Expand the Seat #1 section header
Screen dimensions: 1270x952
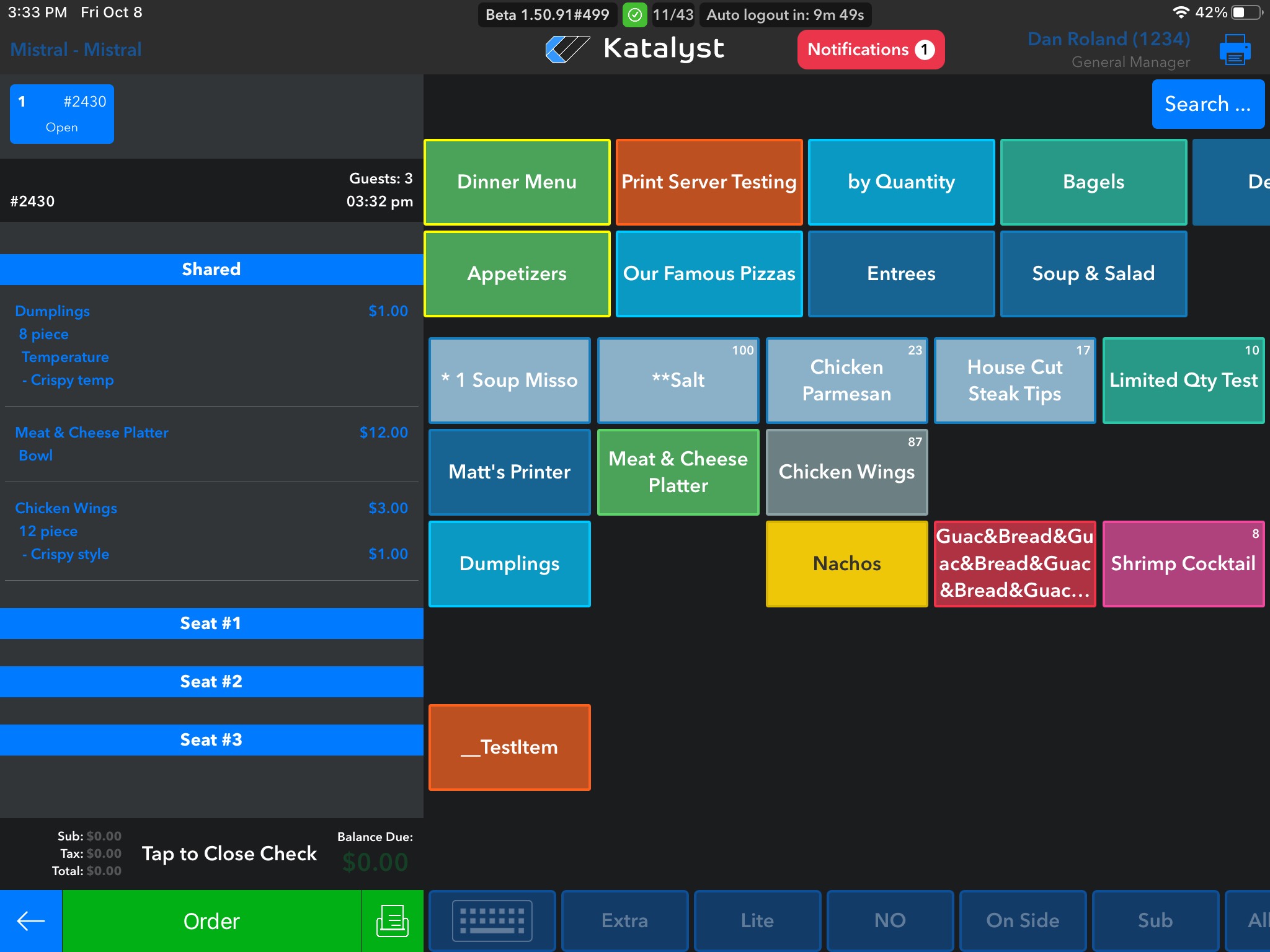(x=211, y=624)
